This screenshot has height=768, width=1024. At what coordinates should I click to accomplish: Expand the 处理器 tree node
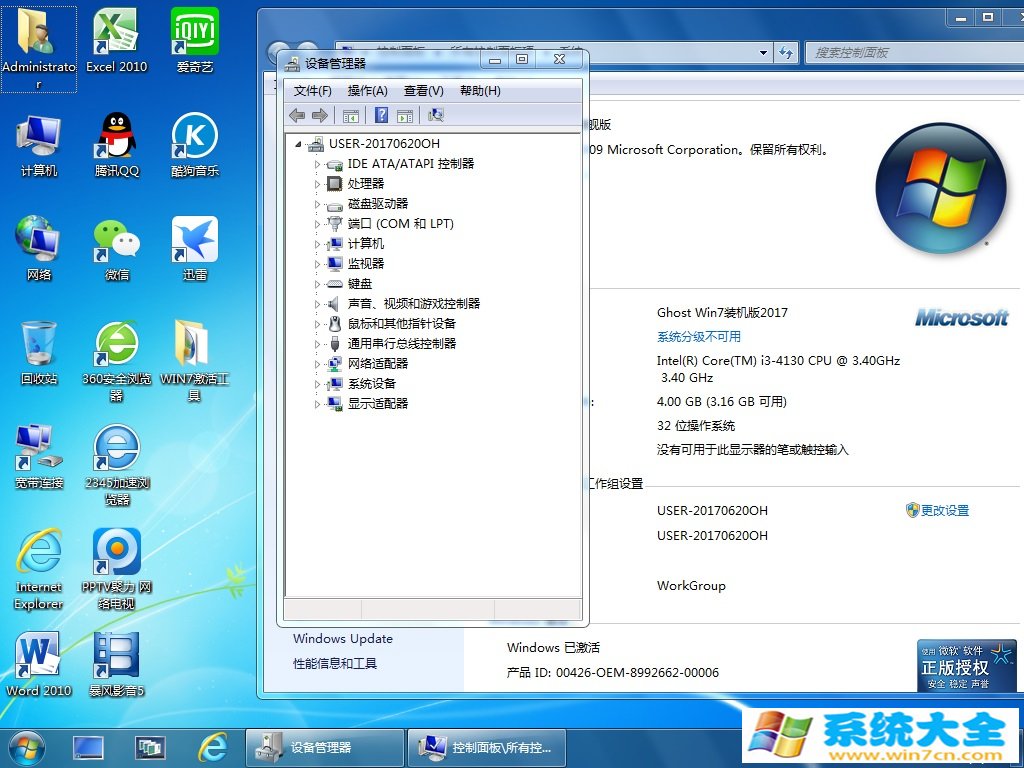point(318,184)
